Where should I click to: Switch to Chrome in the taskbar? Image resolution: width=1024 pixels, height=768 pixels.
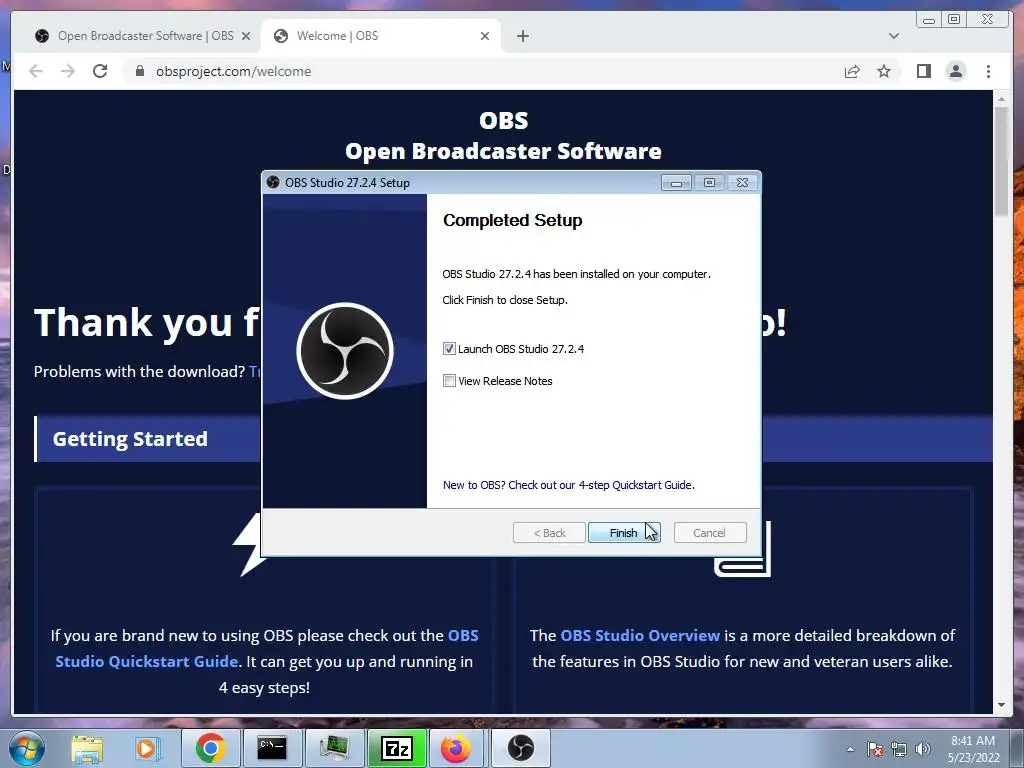point(210,748)
